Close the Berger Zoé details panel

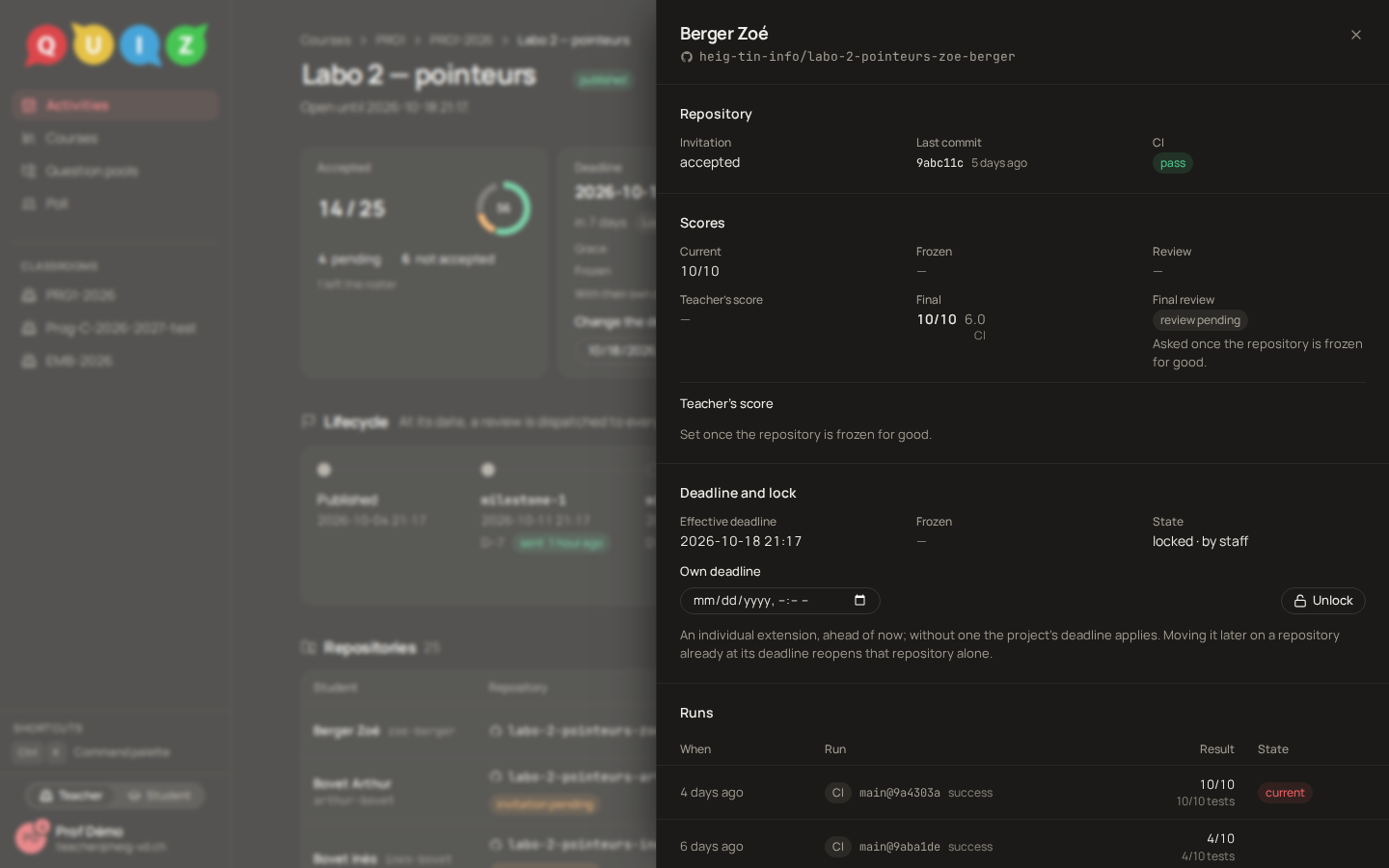(x=1356, y=35)
